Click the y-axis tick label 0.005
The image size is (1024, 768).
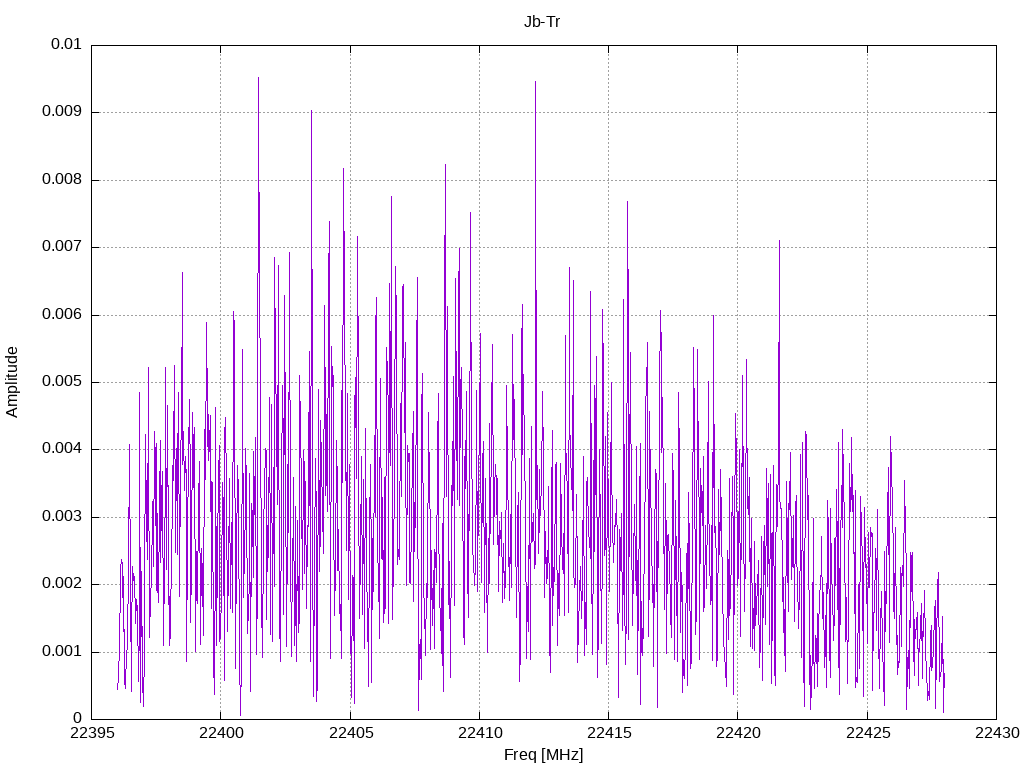62,382
